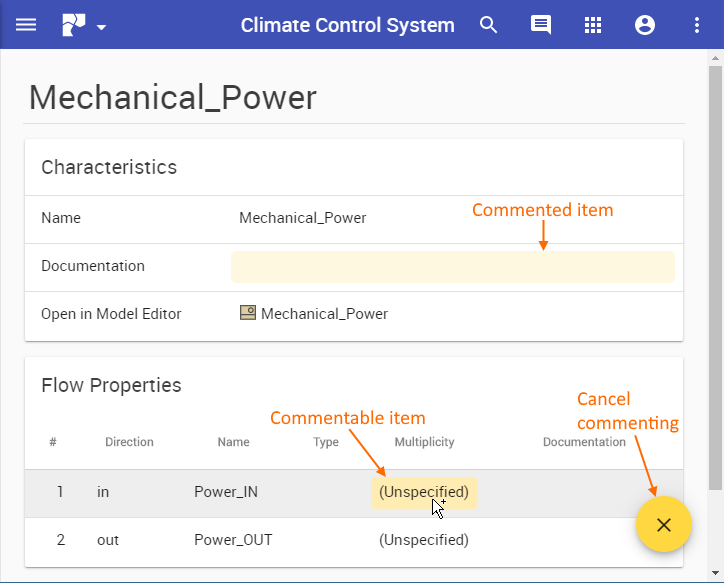Select the highlighted Documentation commented field
This screenshot has height=583, width=724.
click(452, 267)
